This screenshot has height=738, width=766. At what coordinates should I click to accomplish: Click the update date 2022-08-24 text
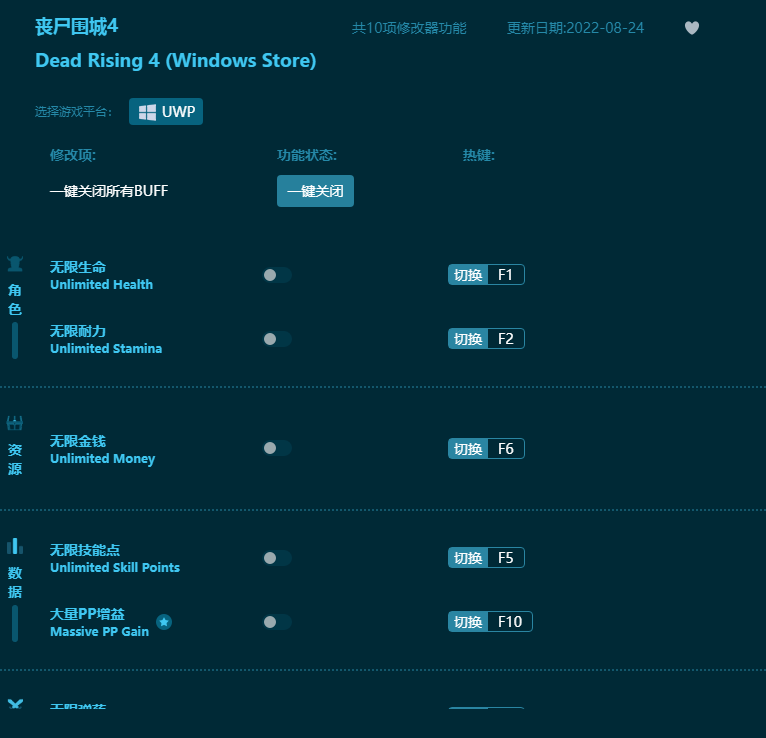tap(575, 28)
